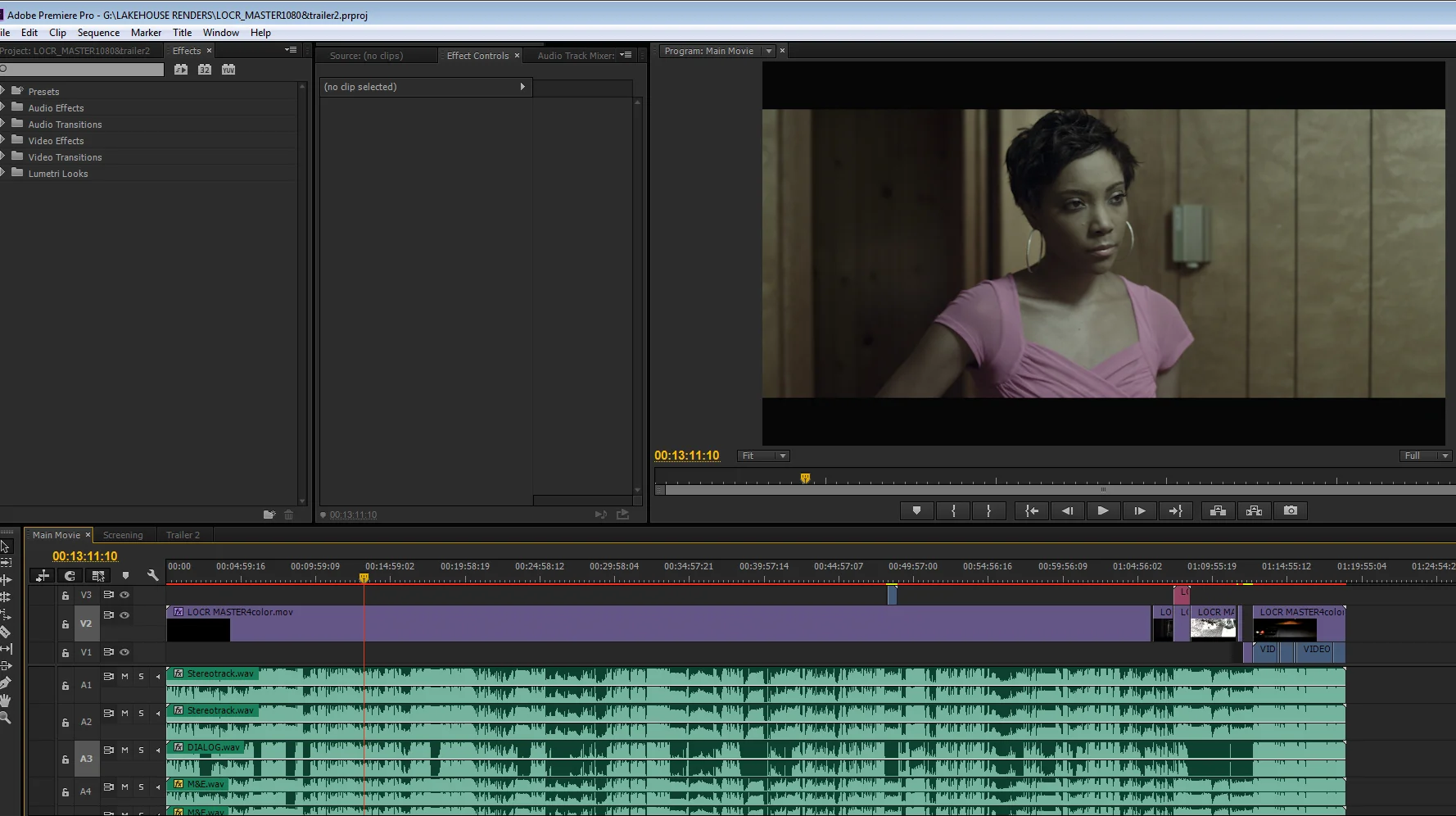Select the Zoom magnifier tool
This screenshot has height=816, width=1456.
point(5,718)
